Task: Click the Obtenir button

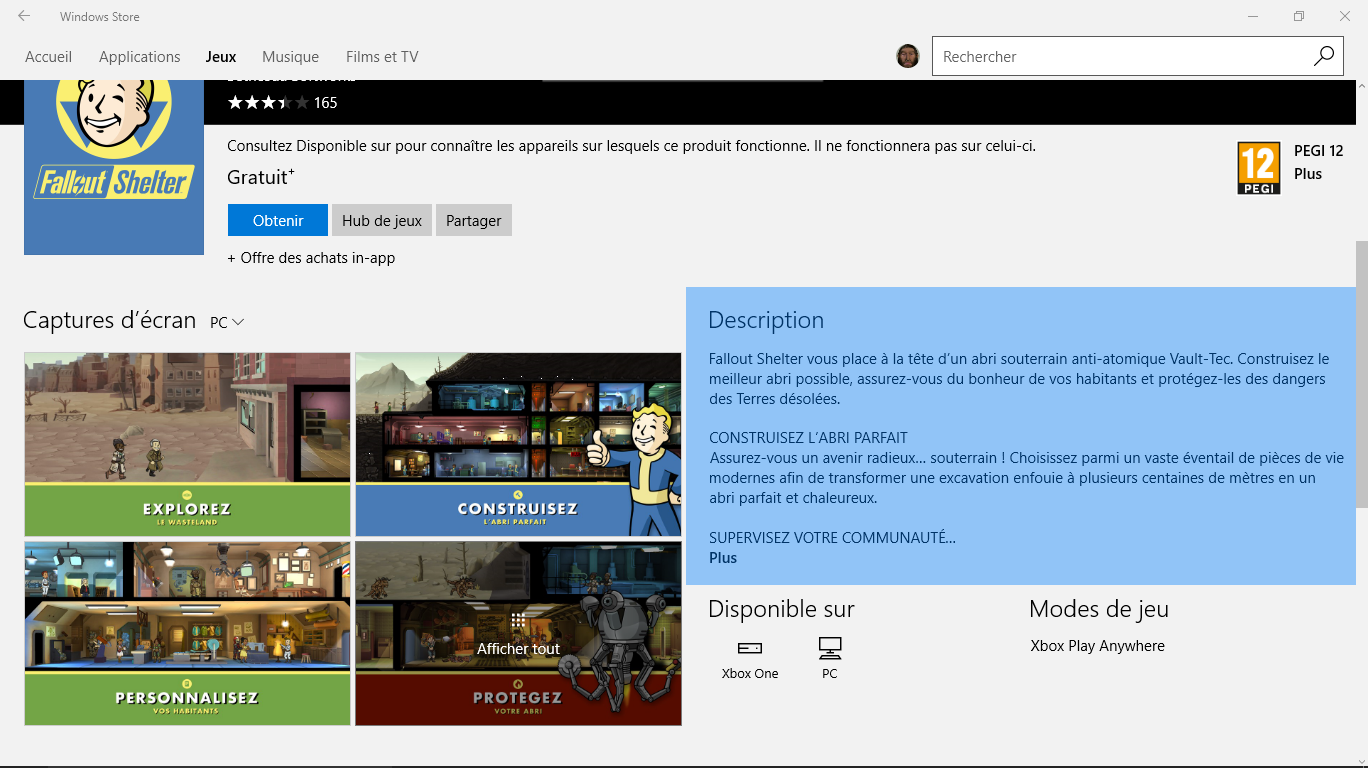Action: pyautogui.click(x=278, y=220)
